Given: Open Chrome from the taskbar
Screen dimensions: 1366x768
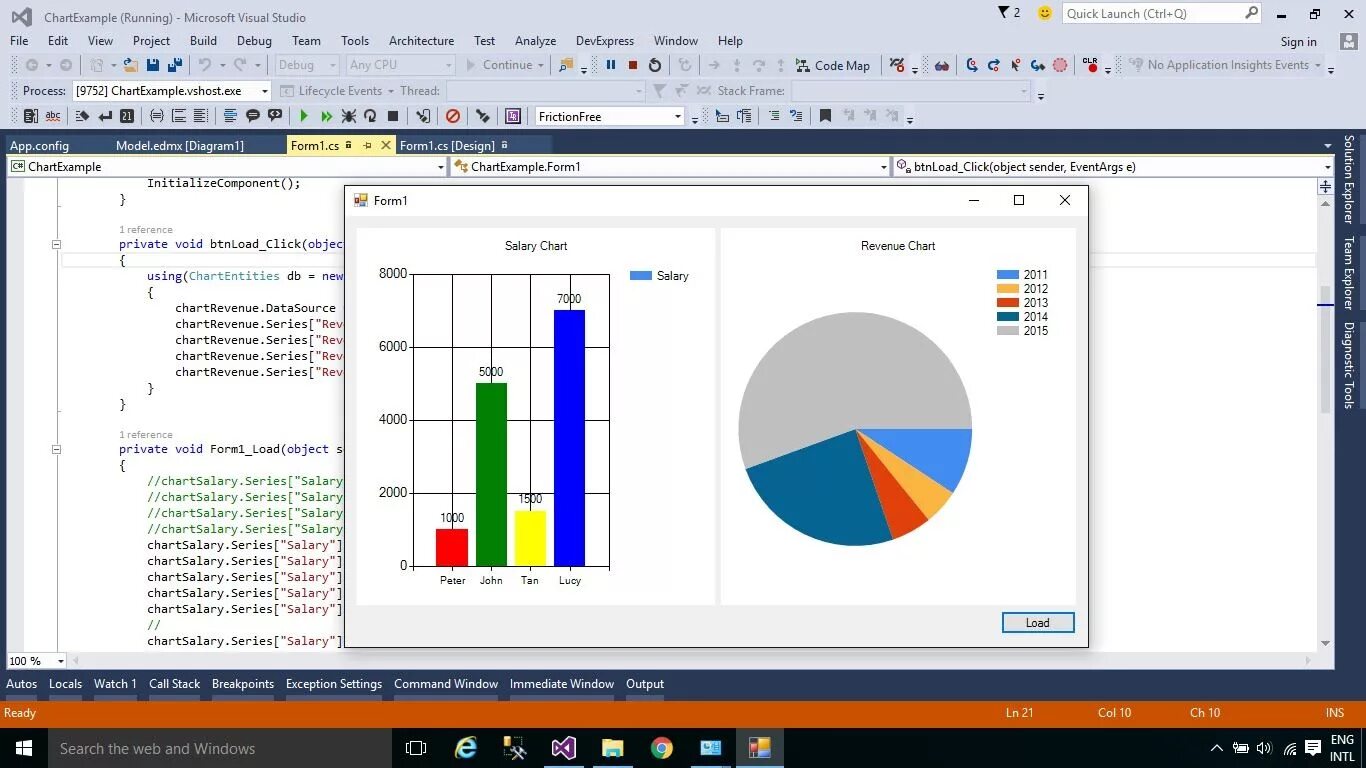Looking at the screenshot, I should tap(662, 748).
